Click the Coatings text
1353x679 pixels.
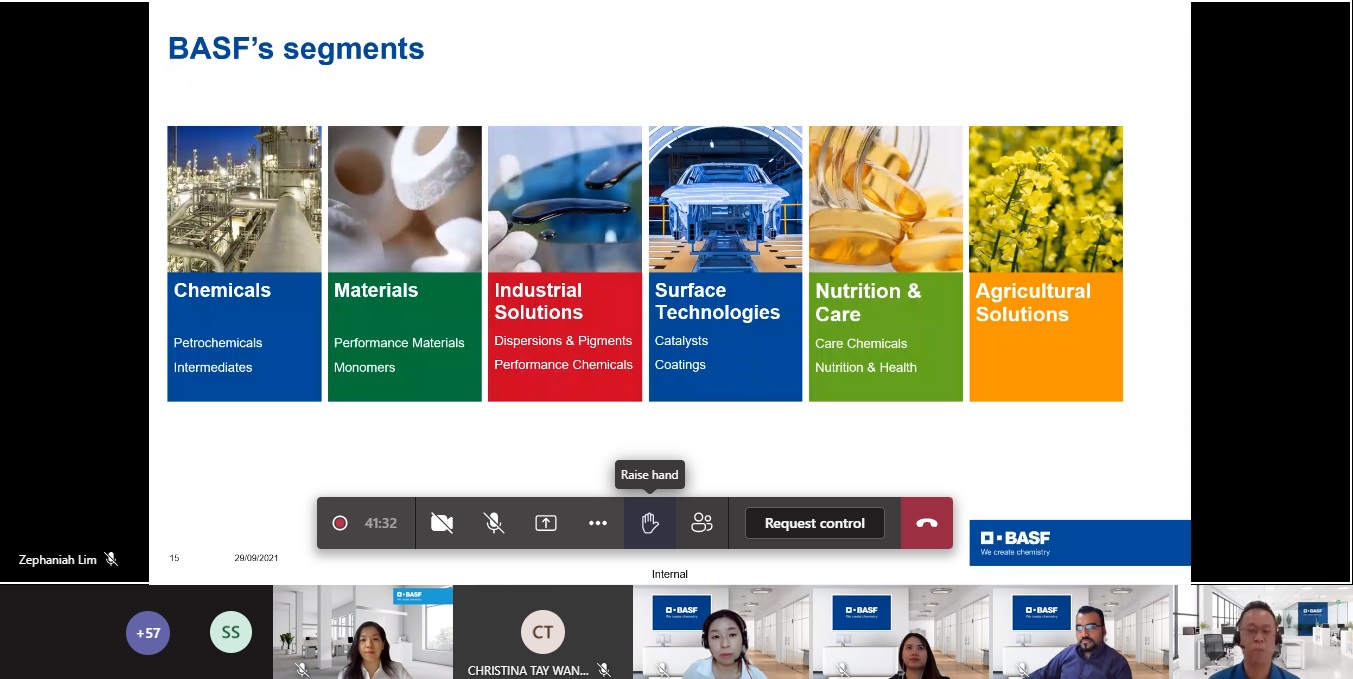pos(680,364)
